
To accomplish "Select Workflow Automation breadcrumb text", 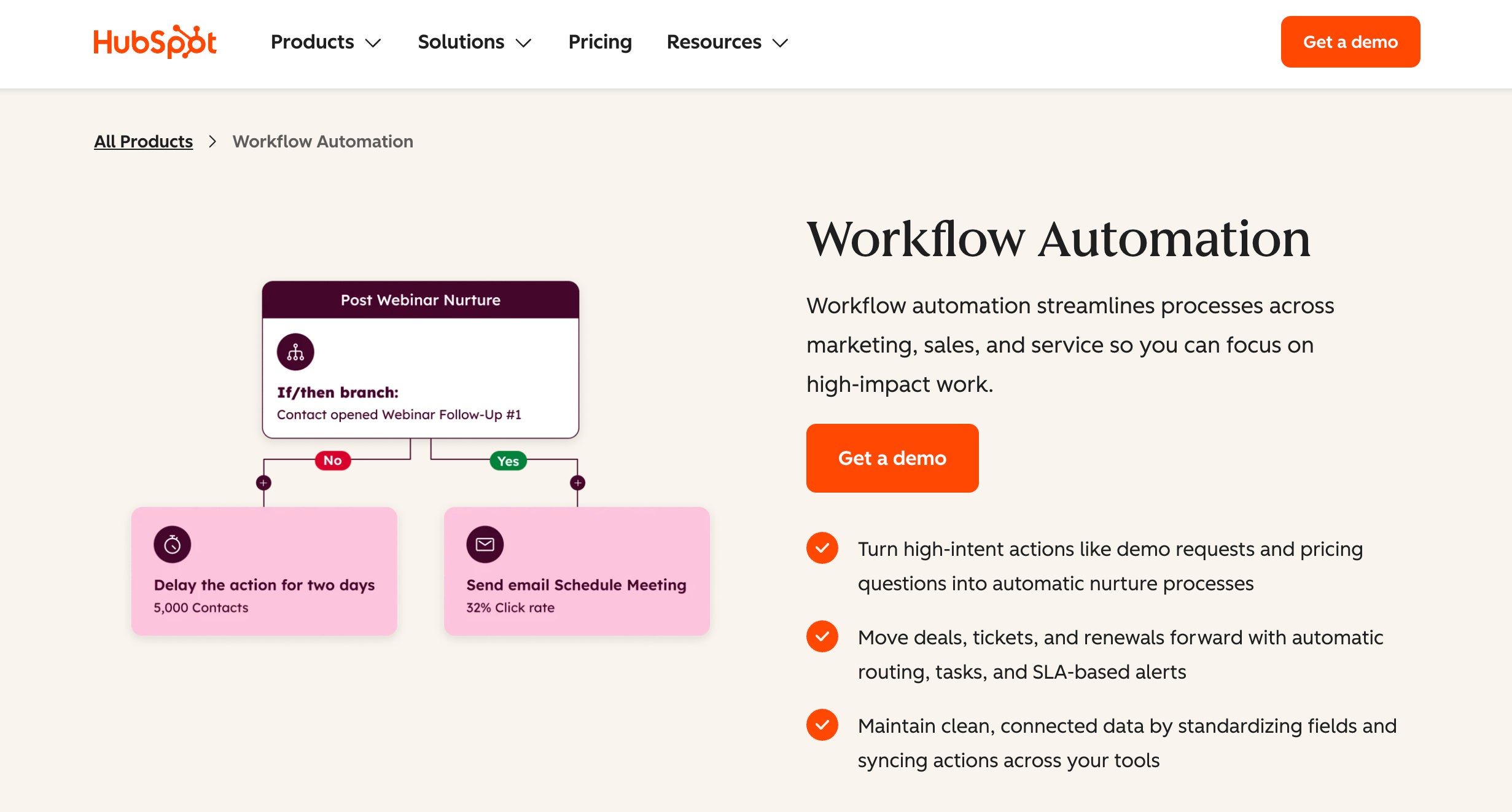I will point(322,141).
